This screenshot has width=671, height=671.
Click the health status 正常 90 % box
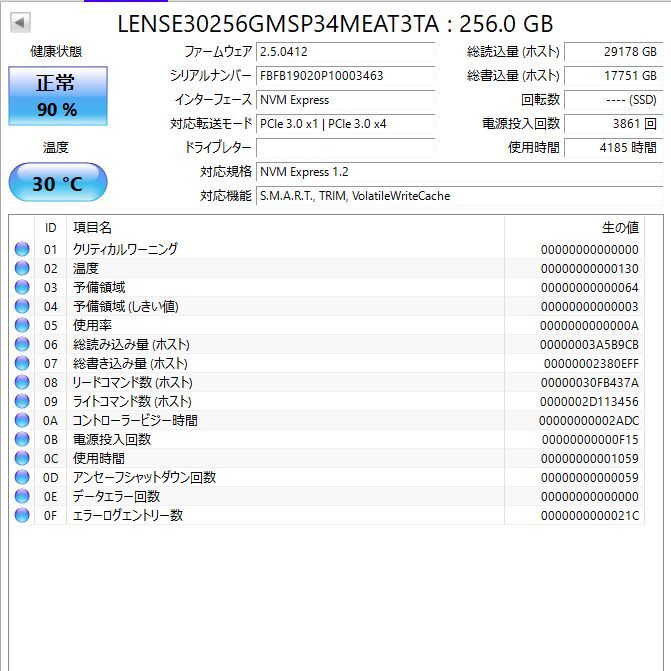pyautogui.click(x=58, y=96)
